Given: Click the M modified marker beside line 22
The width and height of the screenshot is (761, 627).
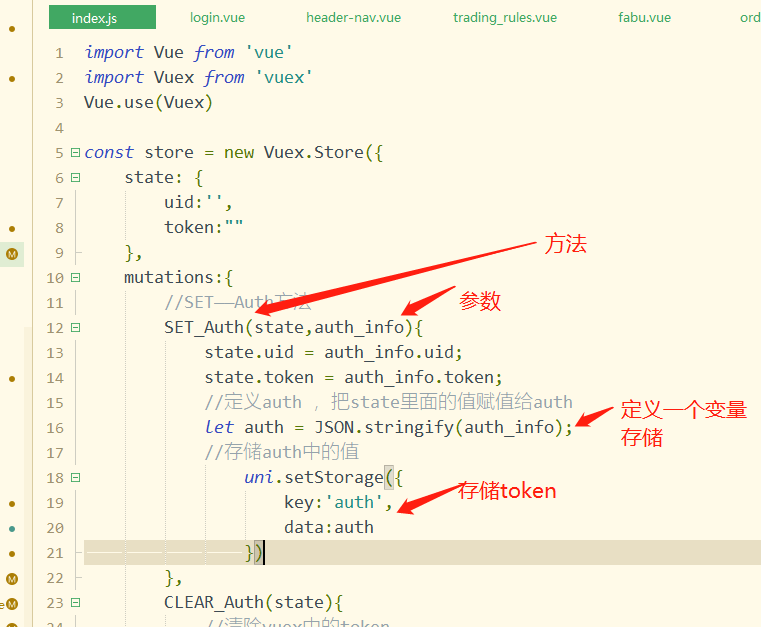Looking at the screenshot, I should [x=12, y=578].
